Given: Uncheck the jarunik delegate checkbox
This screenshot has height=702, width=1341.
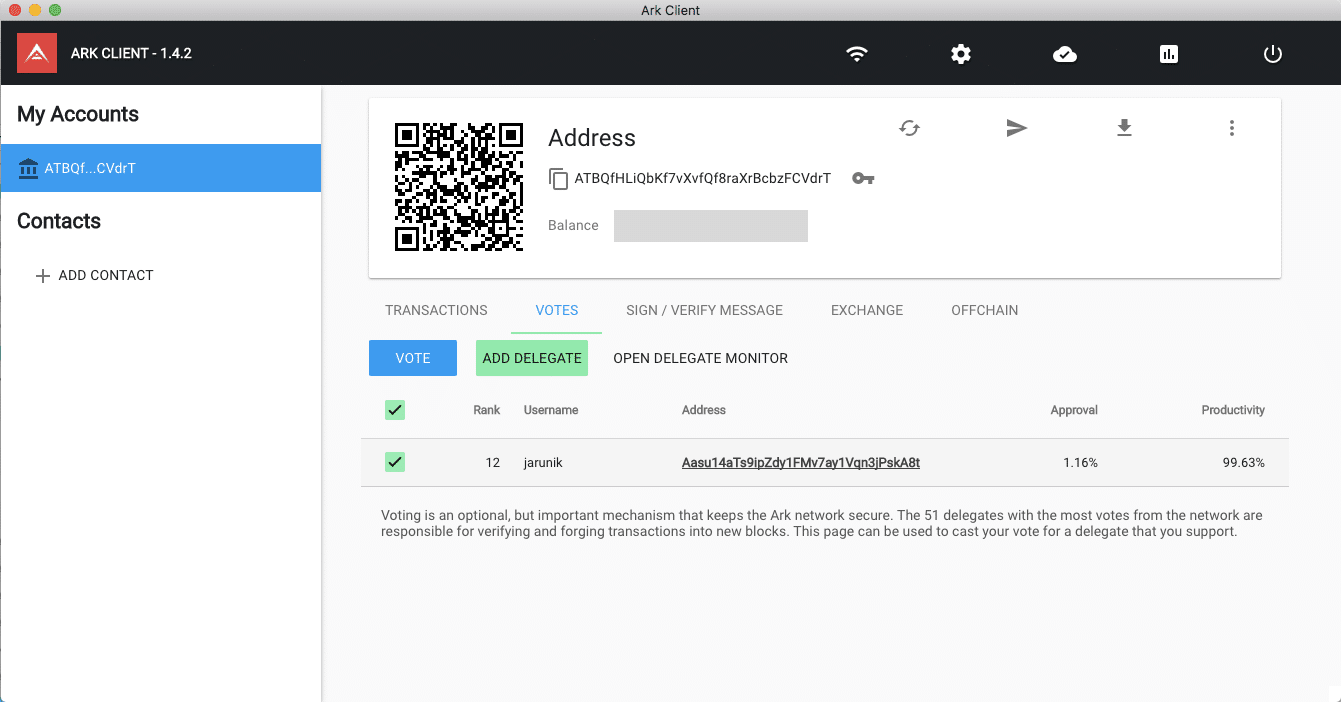Looking at the screenshot, I should point(395,462).
